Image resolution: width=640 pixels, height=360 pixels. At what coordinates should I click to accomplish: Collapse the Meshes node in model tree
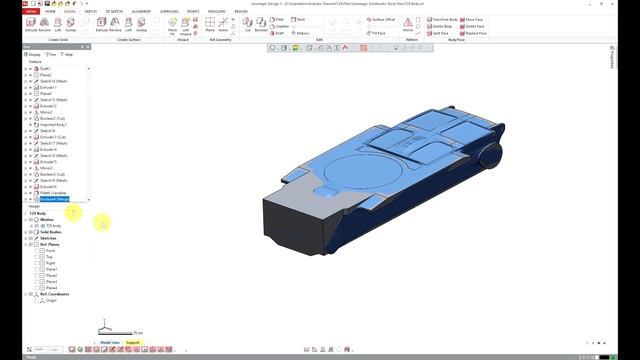[x=26, y=220]
